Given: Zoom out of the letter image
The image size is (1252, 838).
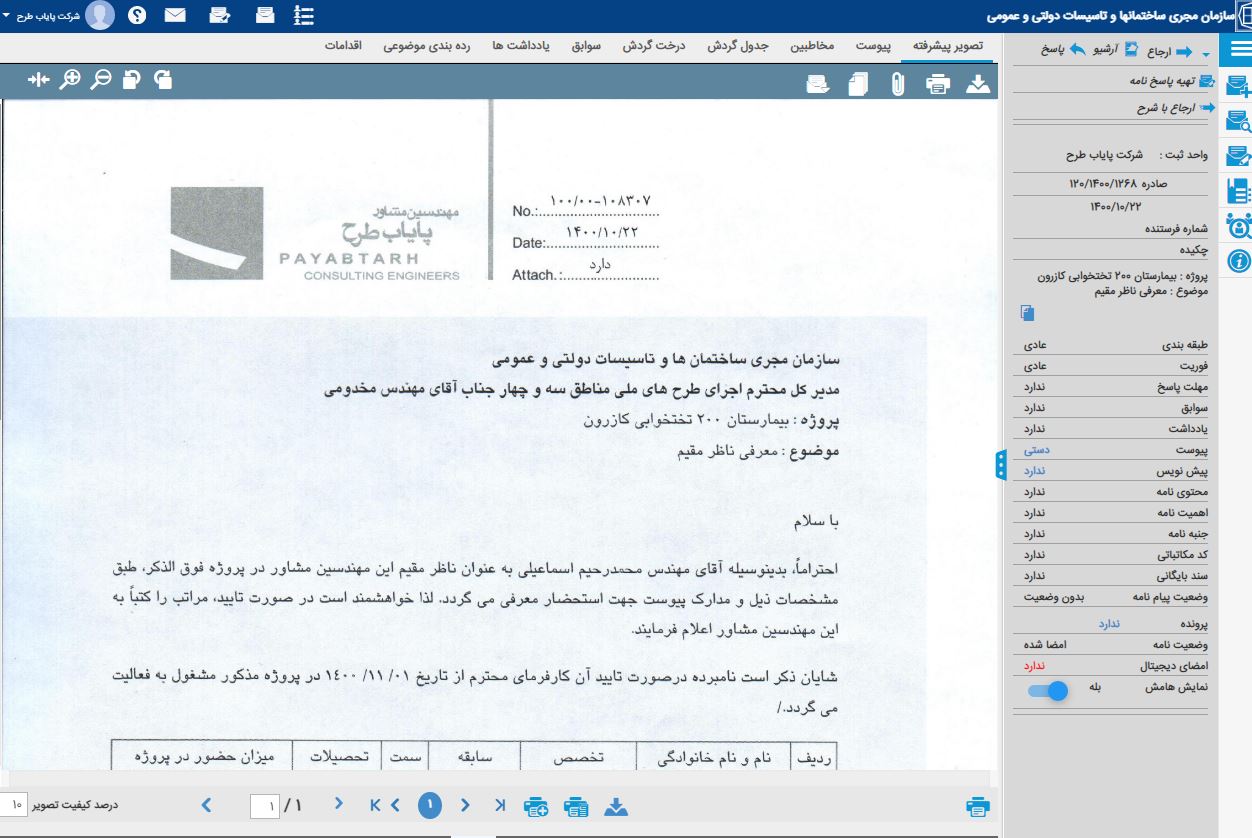Looking at the screenshot, I should point(101,80).
